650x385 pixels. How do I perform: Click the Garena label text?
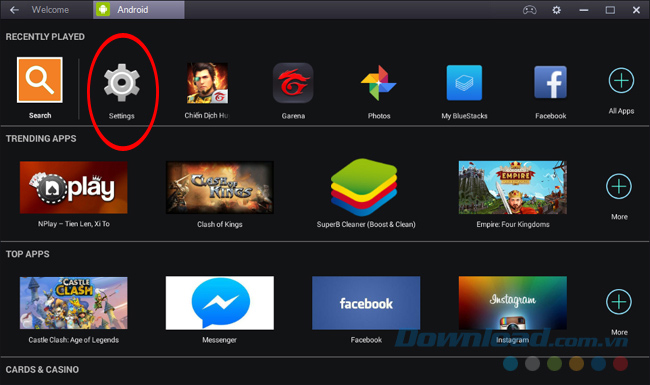click(x=293, y=116)
